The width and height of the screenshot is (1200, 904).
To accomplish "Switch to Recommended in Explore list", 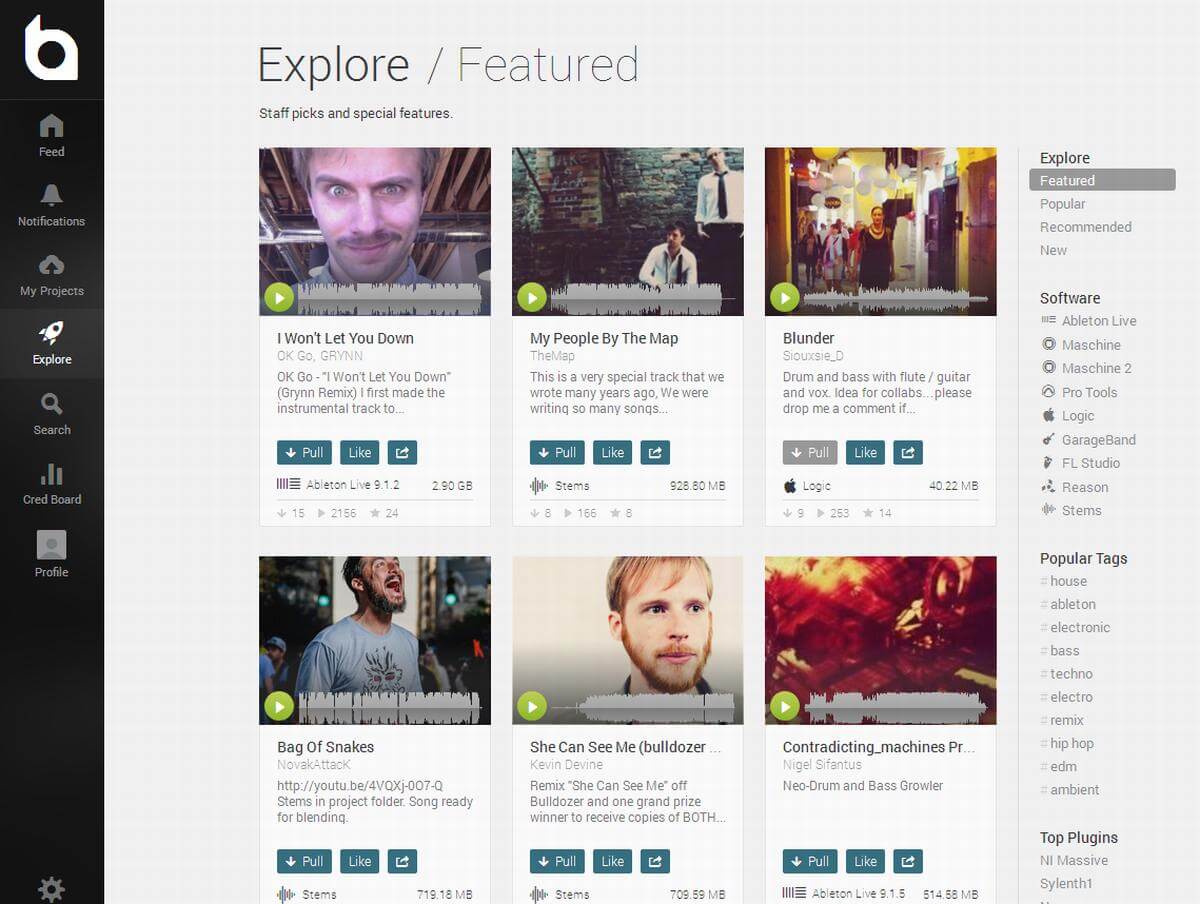I will click(1085, 227).
